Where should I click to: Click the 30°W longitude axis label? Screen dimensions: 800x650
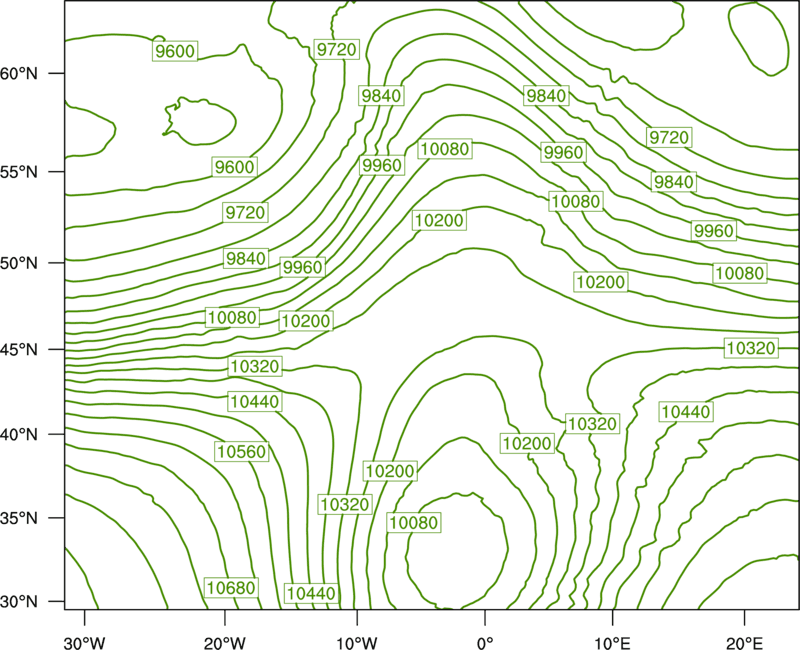[x=85, y=643]
